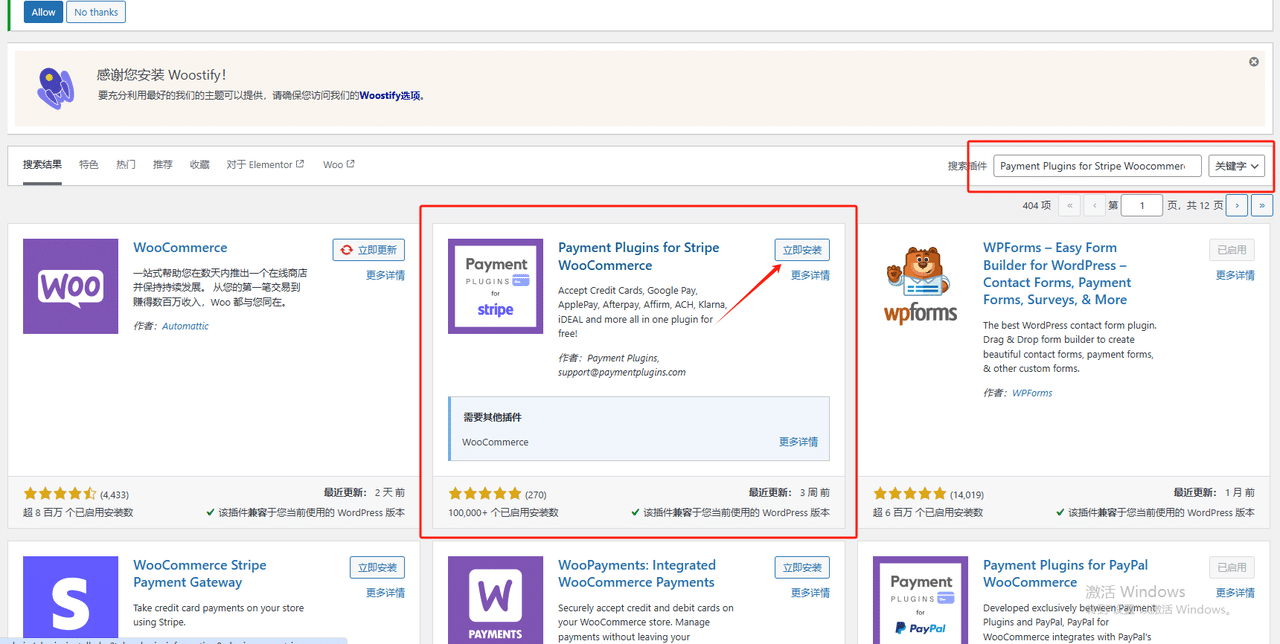This screenshot has width=1280, height=644.
Task: Open the Woostify选项 link
Action: tap(390, 96)
